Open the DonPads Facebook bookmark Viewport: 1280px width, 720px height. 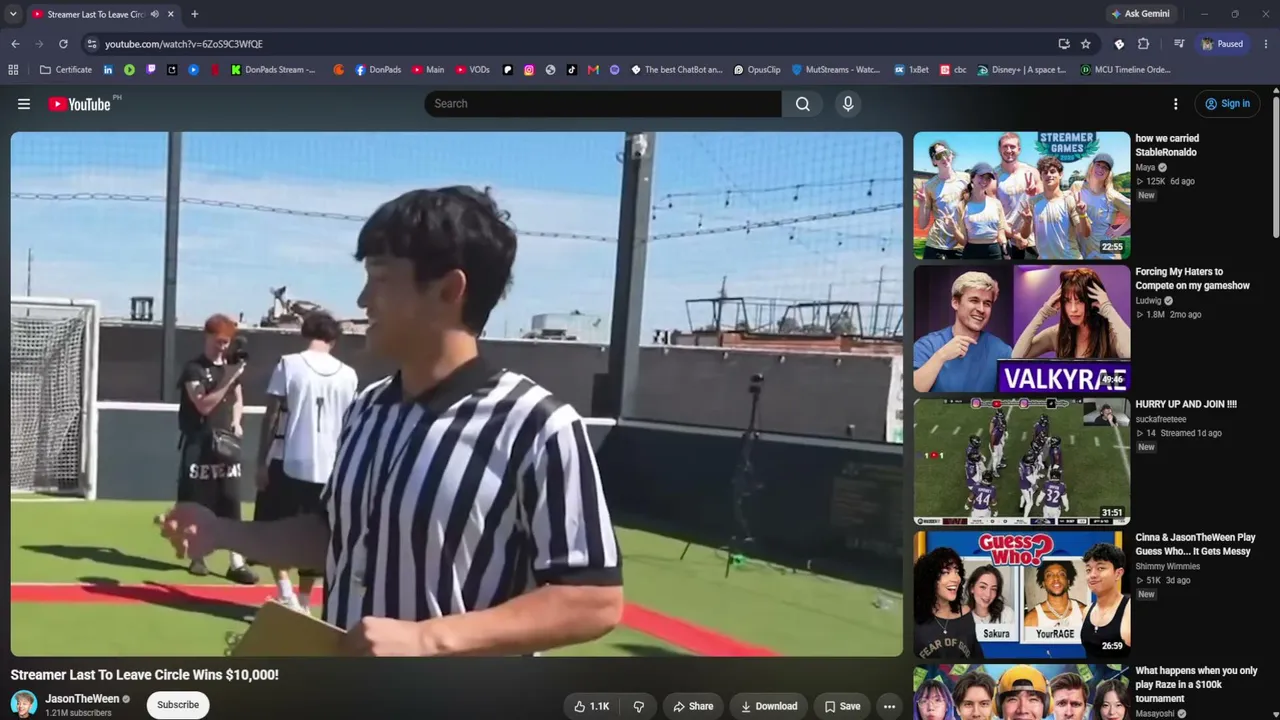[378, 70]
